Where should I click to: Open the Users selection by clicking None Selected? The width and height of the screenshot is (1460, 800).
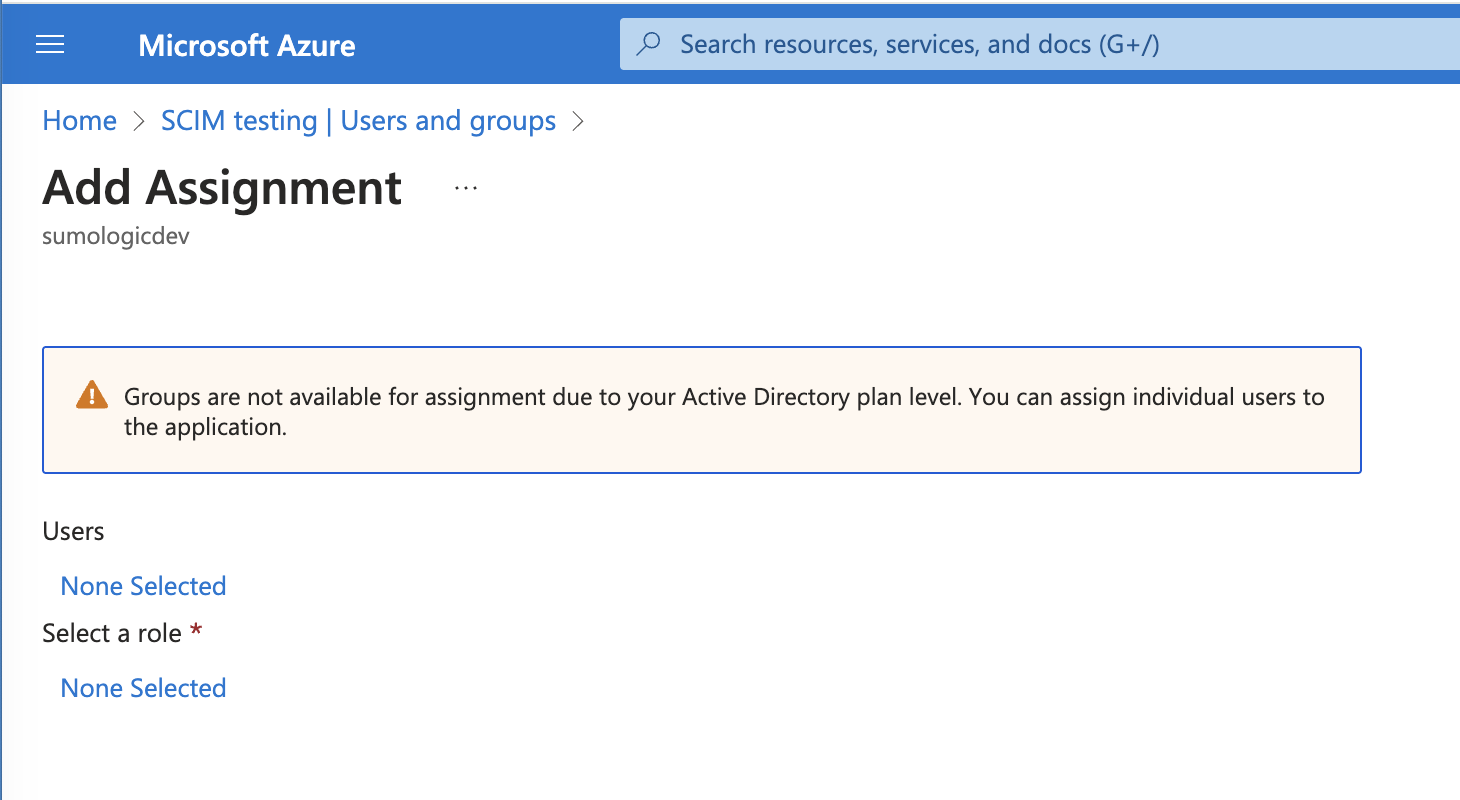pyautogui.click(x=143, y=585)
